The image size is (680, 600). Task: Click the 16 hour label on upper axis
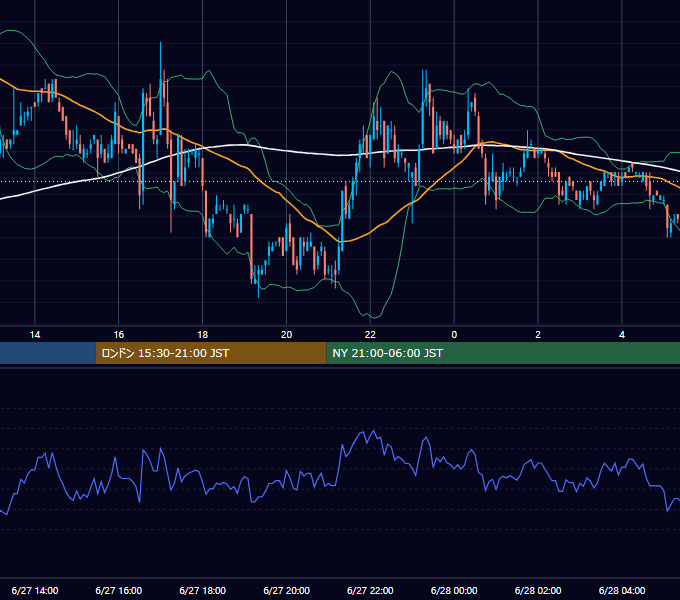tap(118, 335)
